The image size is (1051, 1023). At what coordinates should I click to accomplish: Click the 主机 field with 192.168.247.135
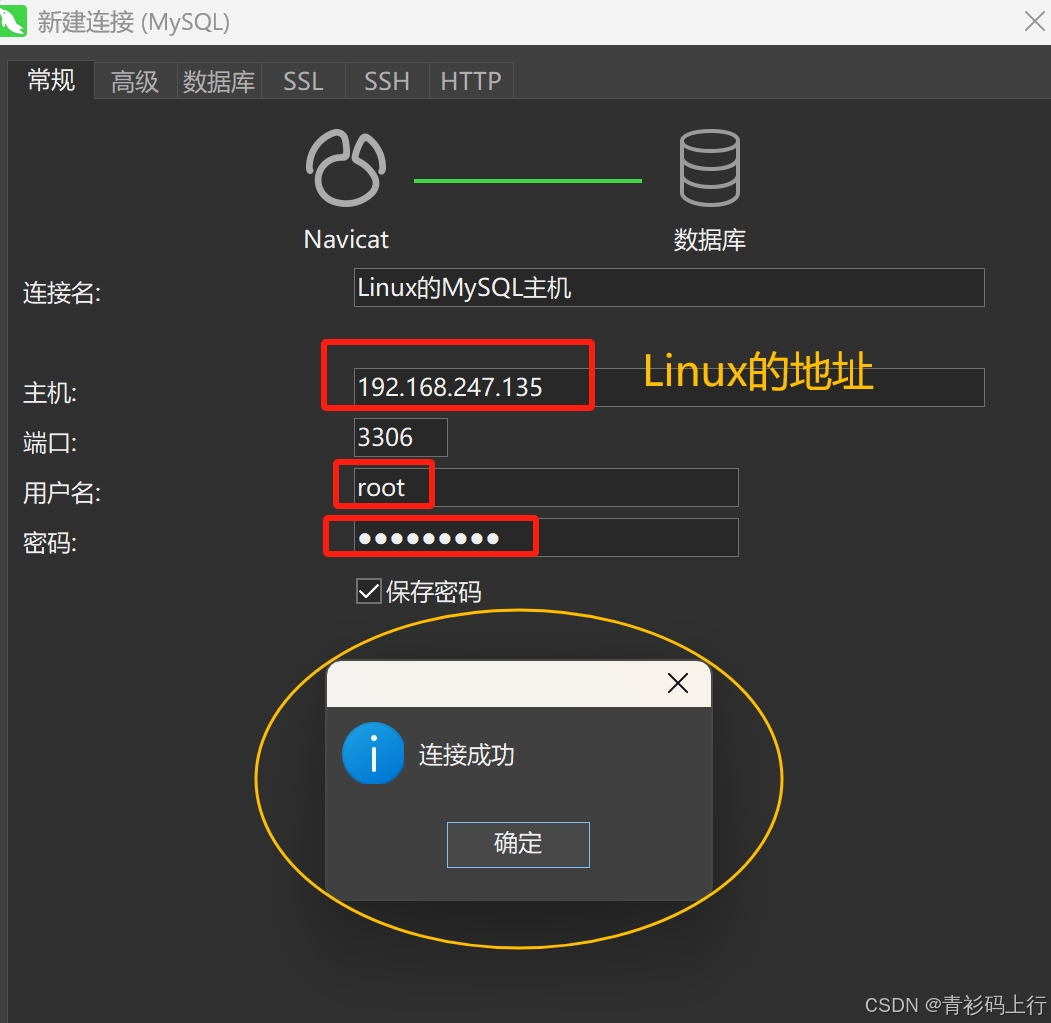[669, 387]
